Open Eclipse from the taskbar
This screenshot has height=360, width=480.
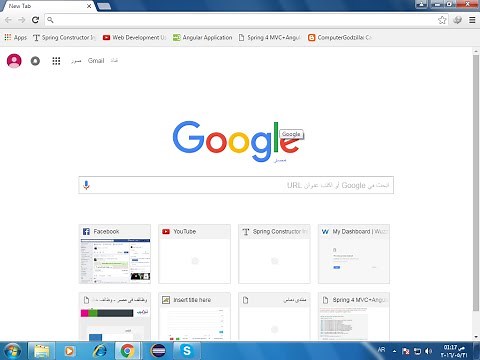(x=158, y=351)
